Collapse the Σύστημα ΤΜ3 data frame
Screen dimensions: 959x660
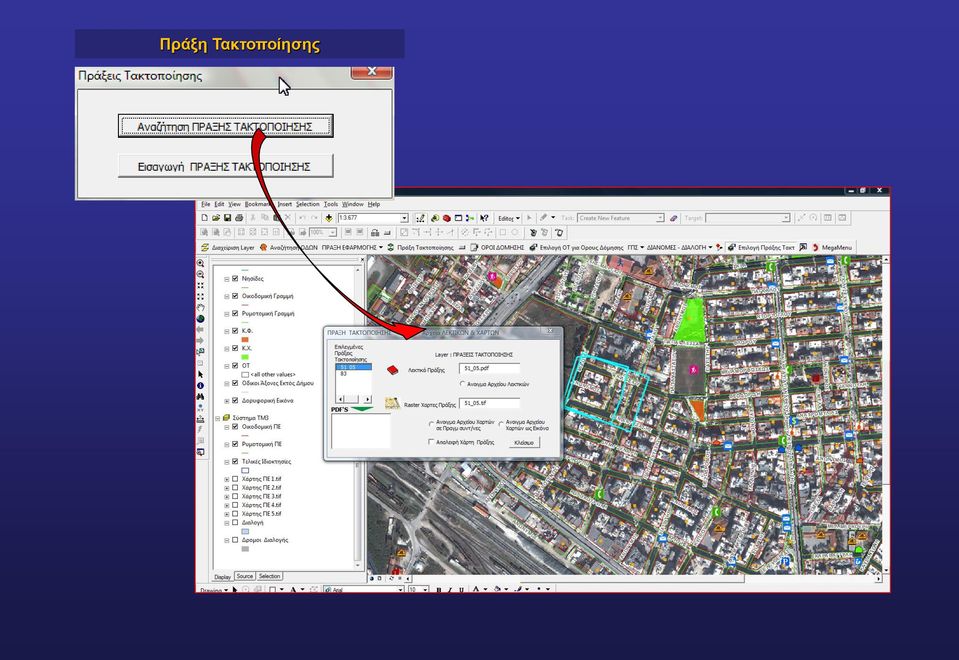click(217, 418)
